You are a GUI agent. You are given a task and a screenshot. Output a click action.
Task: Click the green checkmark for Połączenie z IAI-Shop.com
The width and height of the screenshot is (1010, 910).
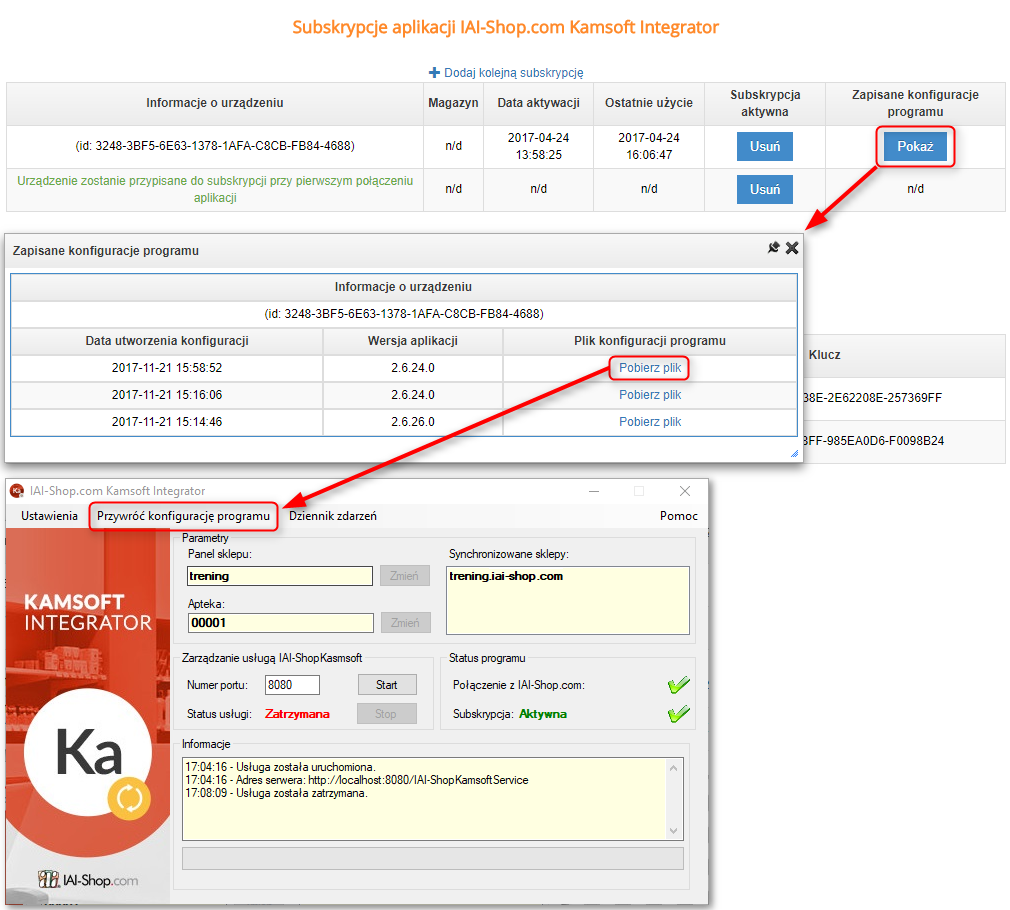(x=678, y=685)
